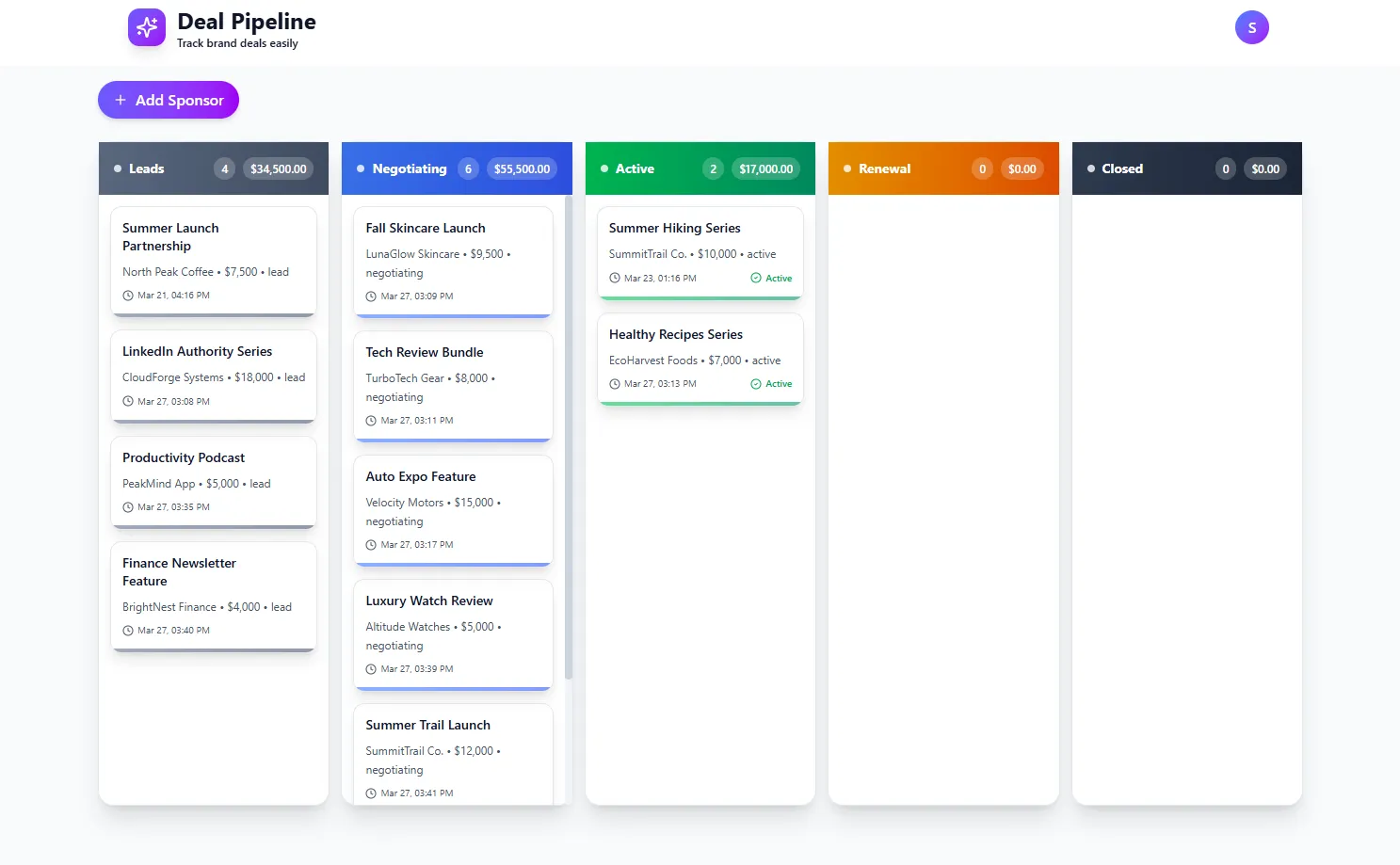Open the Finance Newsletter Feature deal card

(214, 595)
